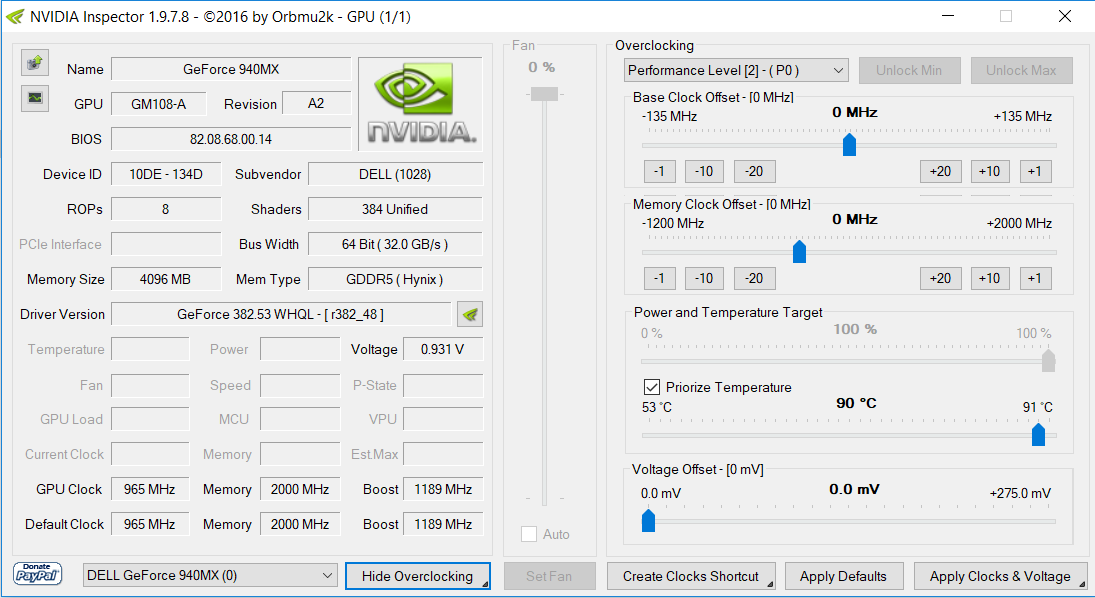Click the ROPs field showing 8
Viewport: 1095px width, 598px height.
pyautogui.click(x=166, y=209)
